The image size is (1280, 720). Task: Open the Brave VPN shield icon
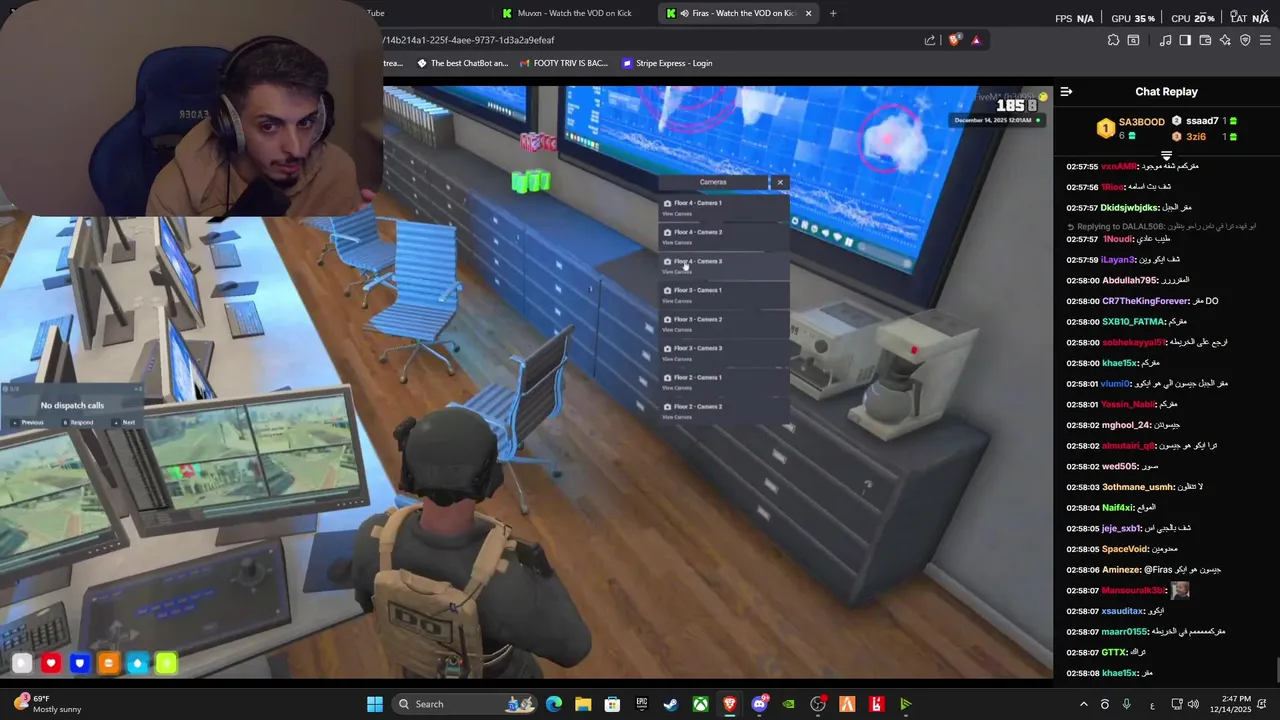[x=1245, y=40]
